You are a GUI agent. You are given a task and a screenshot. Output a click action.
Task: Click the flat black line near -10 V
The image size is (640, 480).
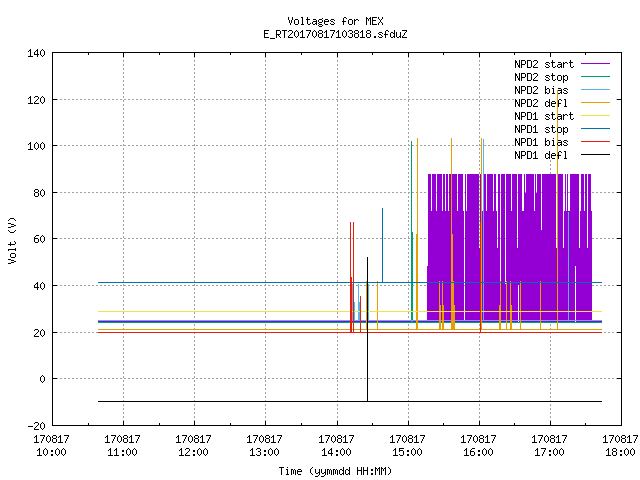point(350,402)
